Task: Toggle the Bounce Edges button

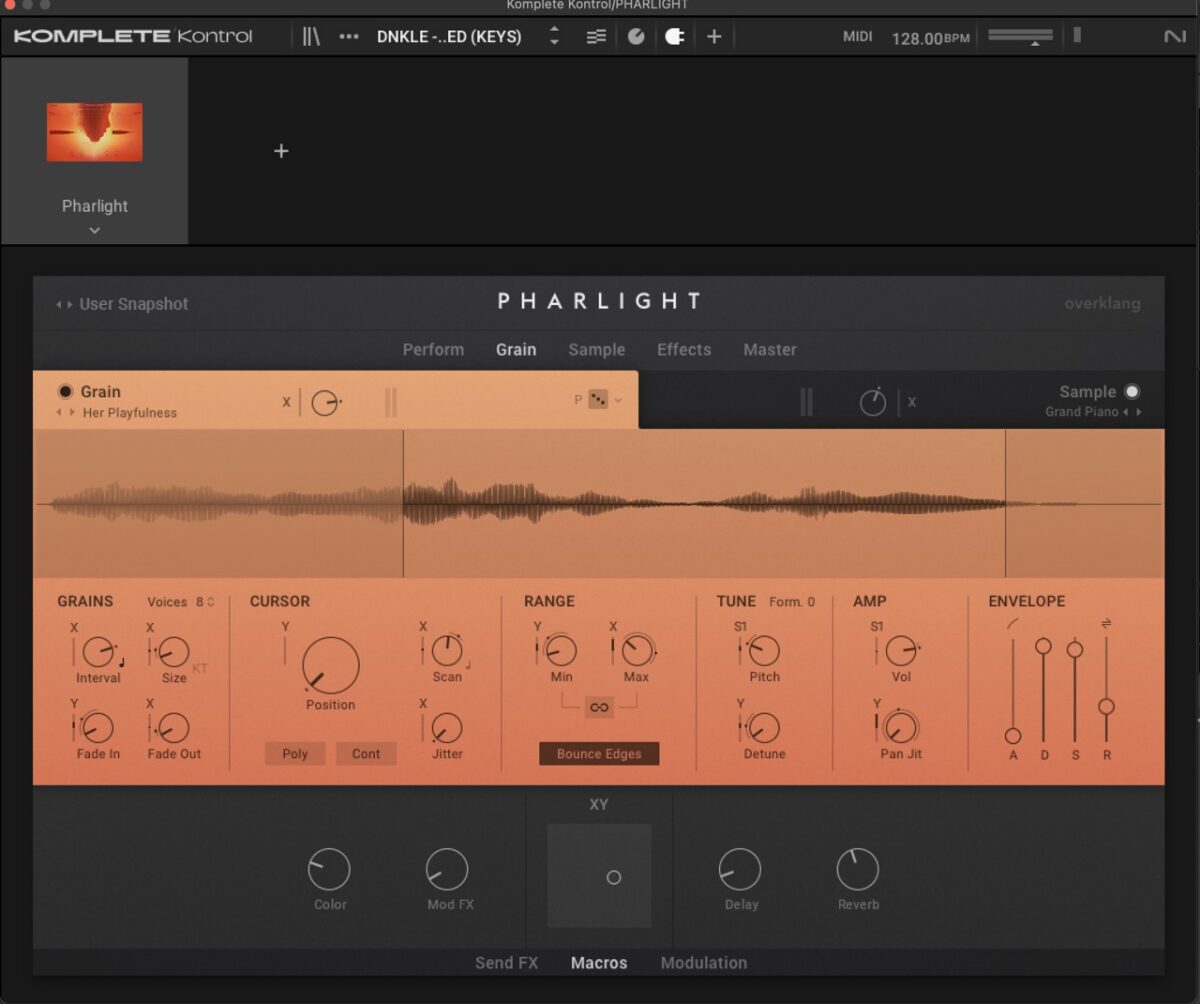Action: 599,754
